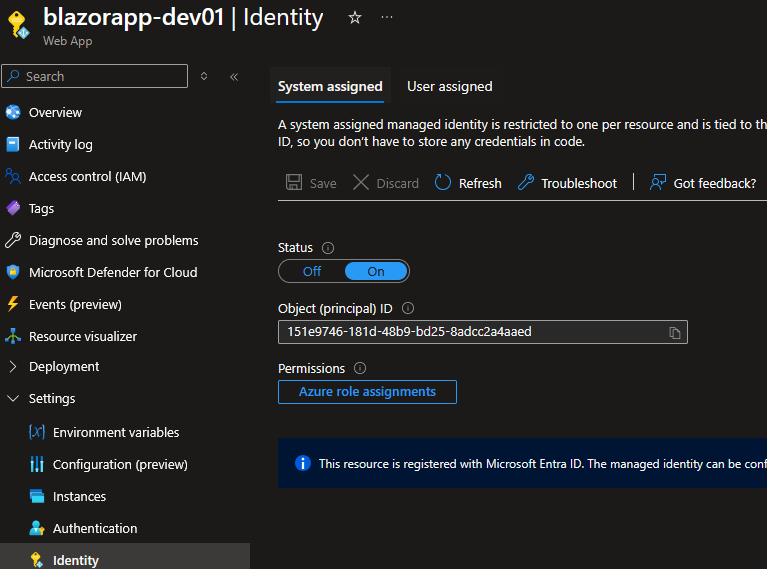Click the Azure role assignments button
The width and height of the screenshot is (767, 569).
tap(367, 392)
